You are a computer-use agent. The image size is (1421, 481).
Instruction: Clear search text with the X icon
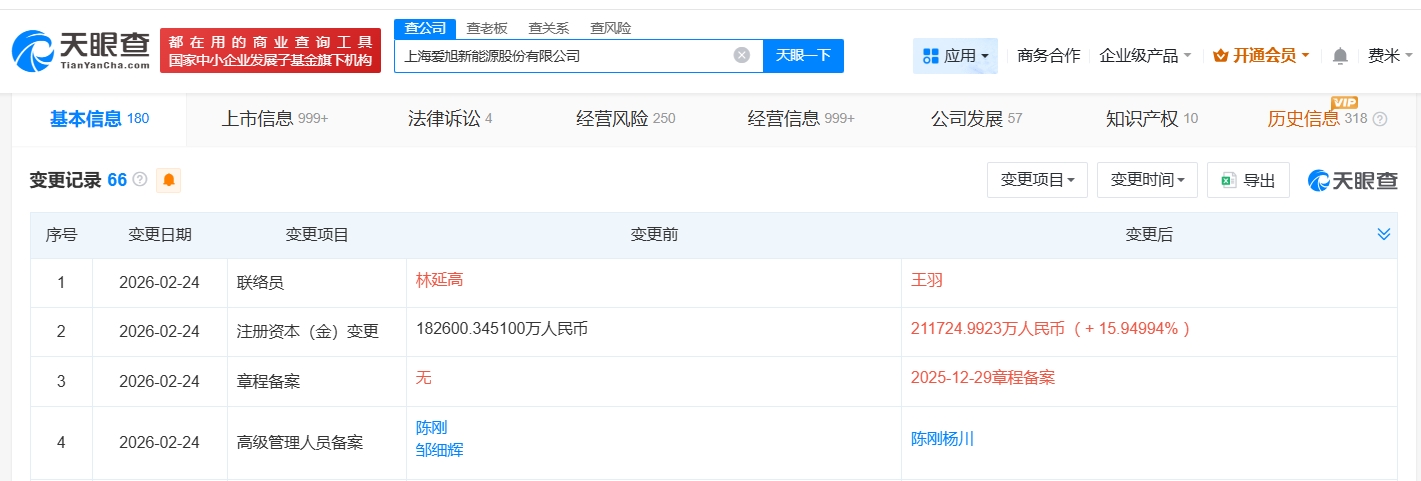pyautogui.click(x=741, y=56)
